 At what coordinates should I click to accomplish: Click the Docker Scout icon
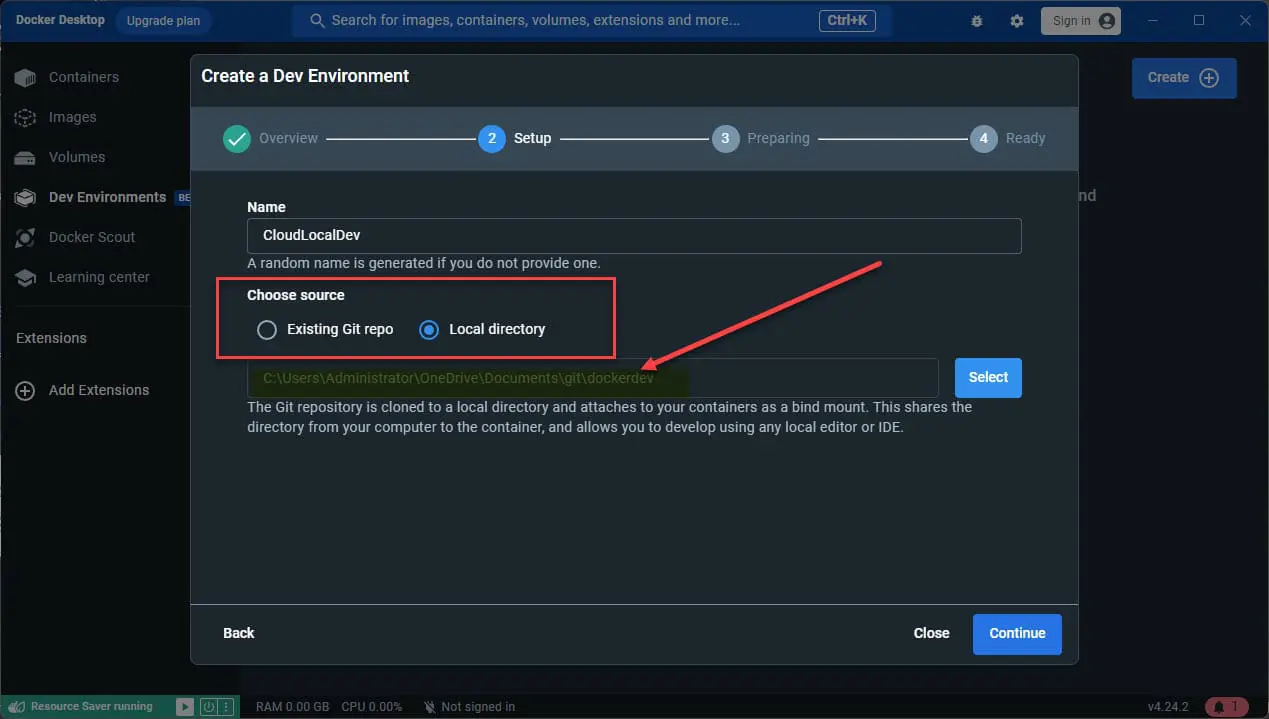[25, 237]
